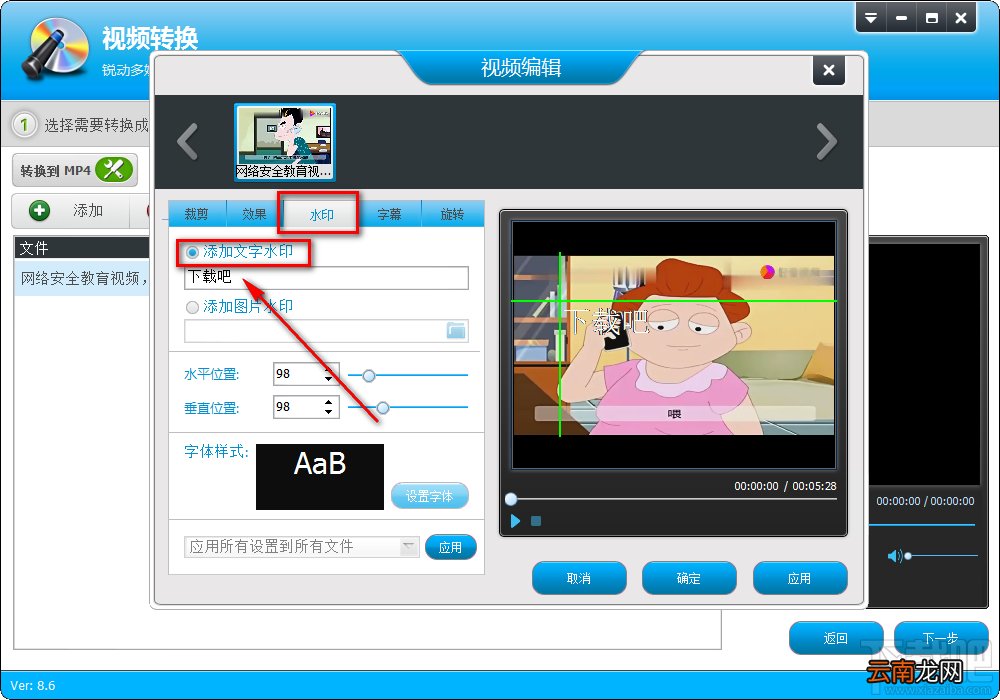The image size is (1000, 700).
Task: Switch to the 效果 tab
Action: (254, 214)
